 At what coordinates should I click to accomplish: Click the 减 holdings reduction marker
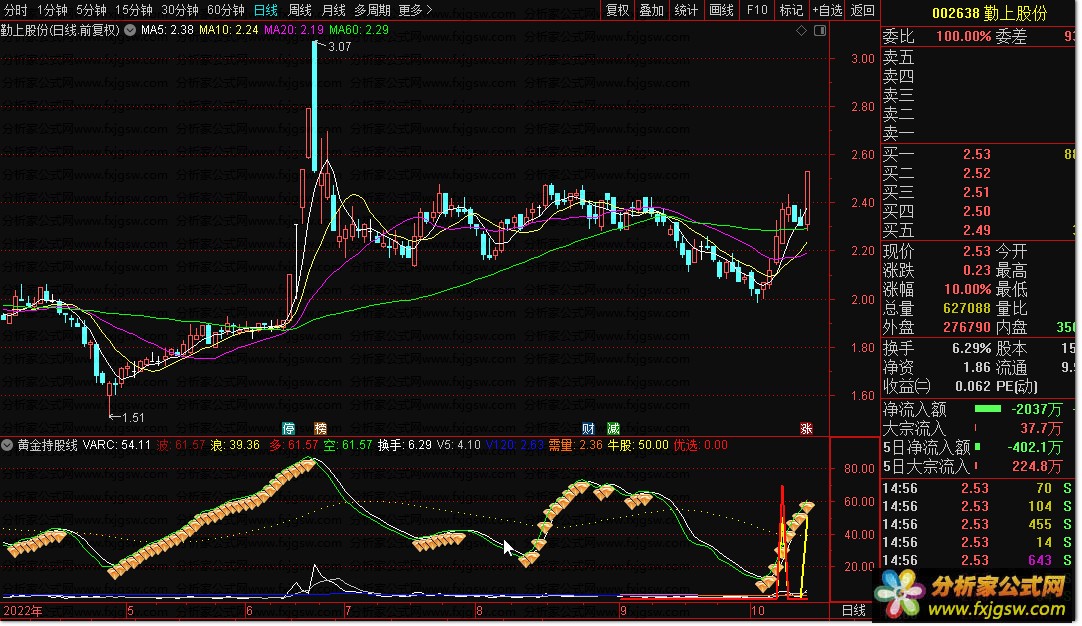pyautogui.click(x=613, y=429)
